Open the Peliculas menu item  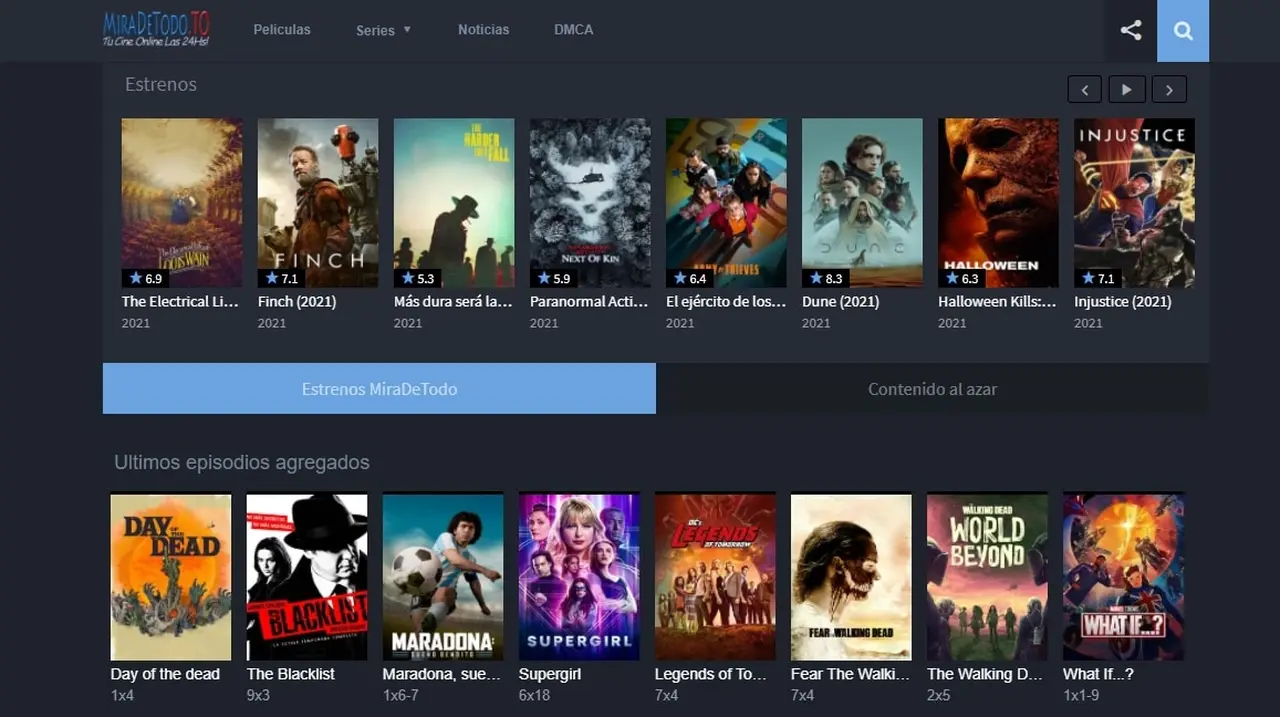tap(282, 30)
